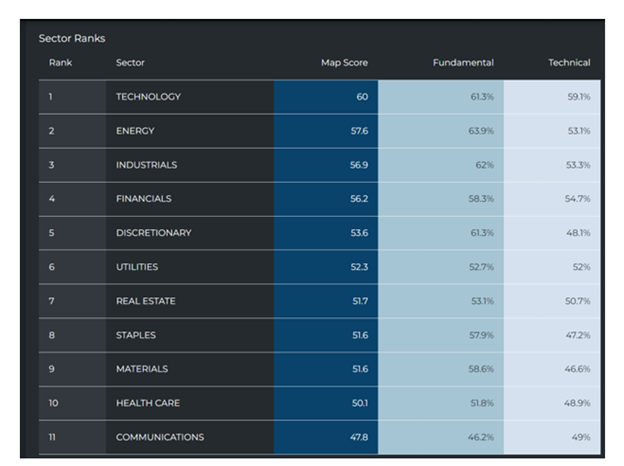Click Financials' Technical cell 54.7%
The width and height of the screenshot is (624, 466).
pyautogui.click(x=577, y=199)
